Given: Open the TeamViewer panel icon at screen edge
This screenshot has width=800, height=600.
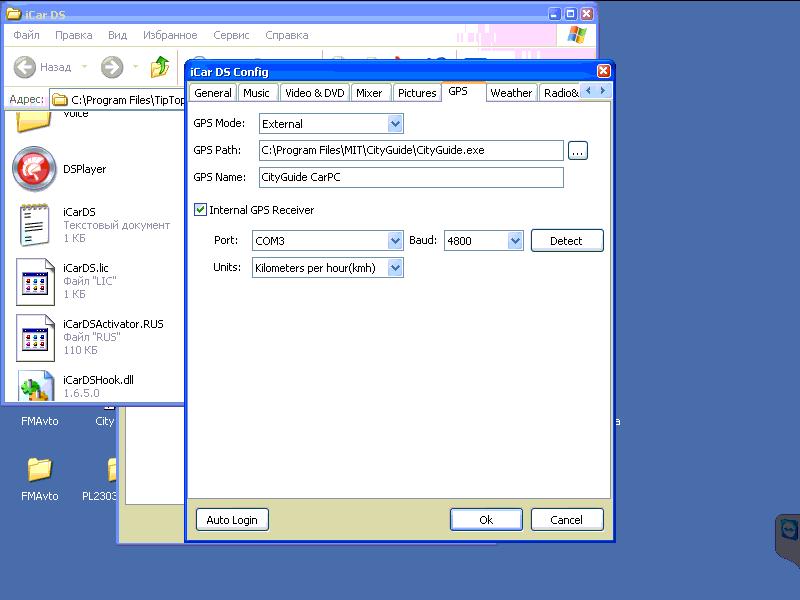Looking at the screenshot, I should [x=788, y=531].
